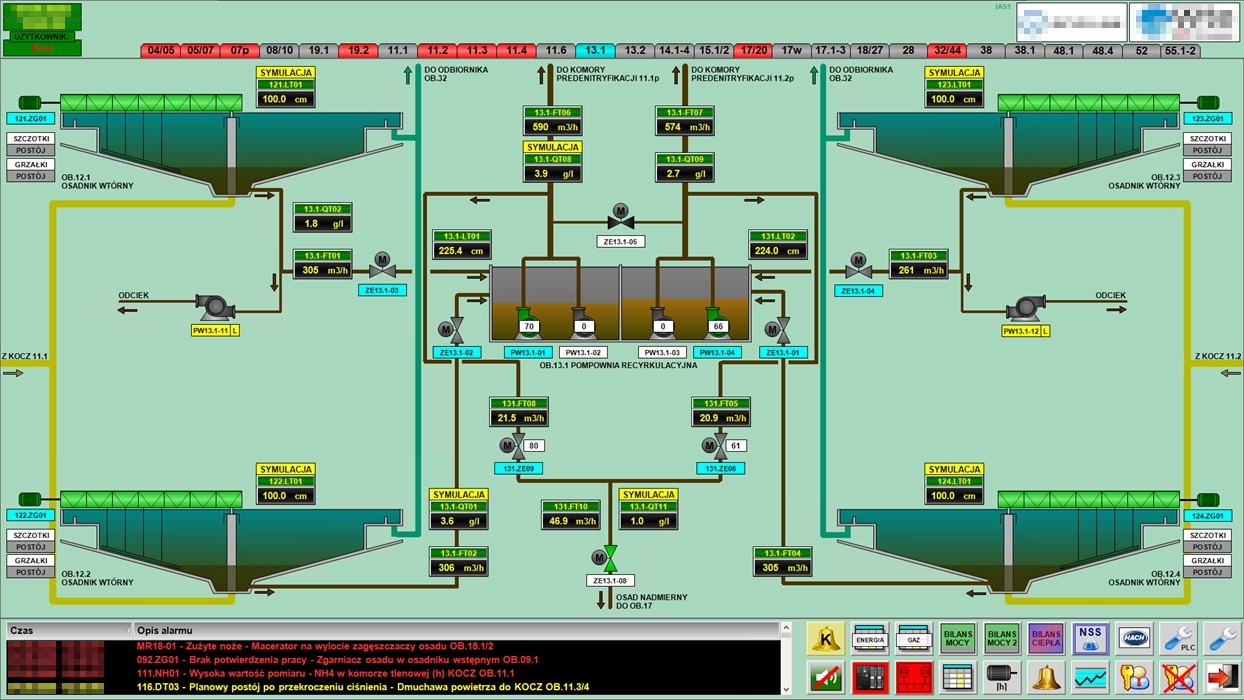The image size is (1244, 700).
Task: Open the PLC wrench diagnostics icon
Action: pyautogui.click(x=1178, y=638)
